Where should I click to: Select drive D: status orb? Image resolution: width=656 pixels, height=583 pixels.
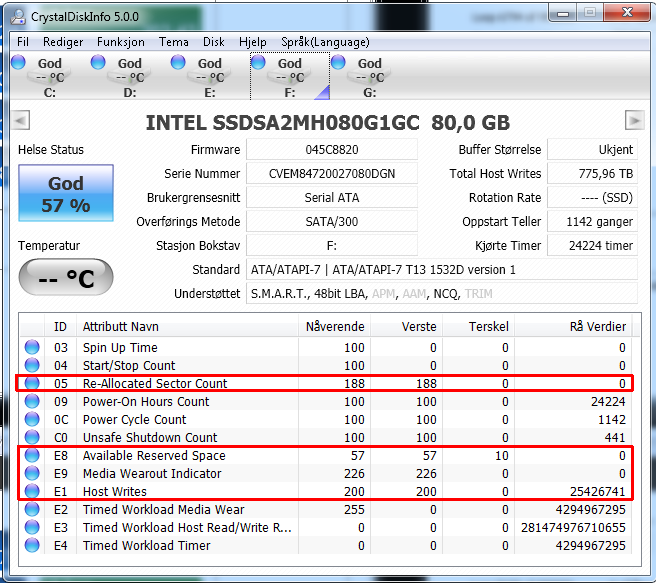[x=98, y=62]
